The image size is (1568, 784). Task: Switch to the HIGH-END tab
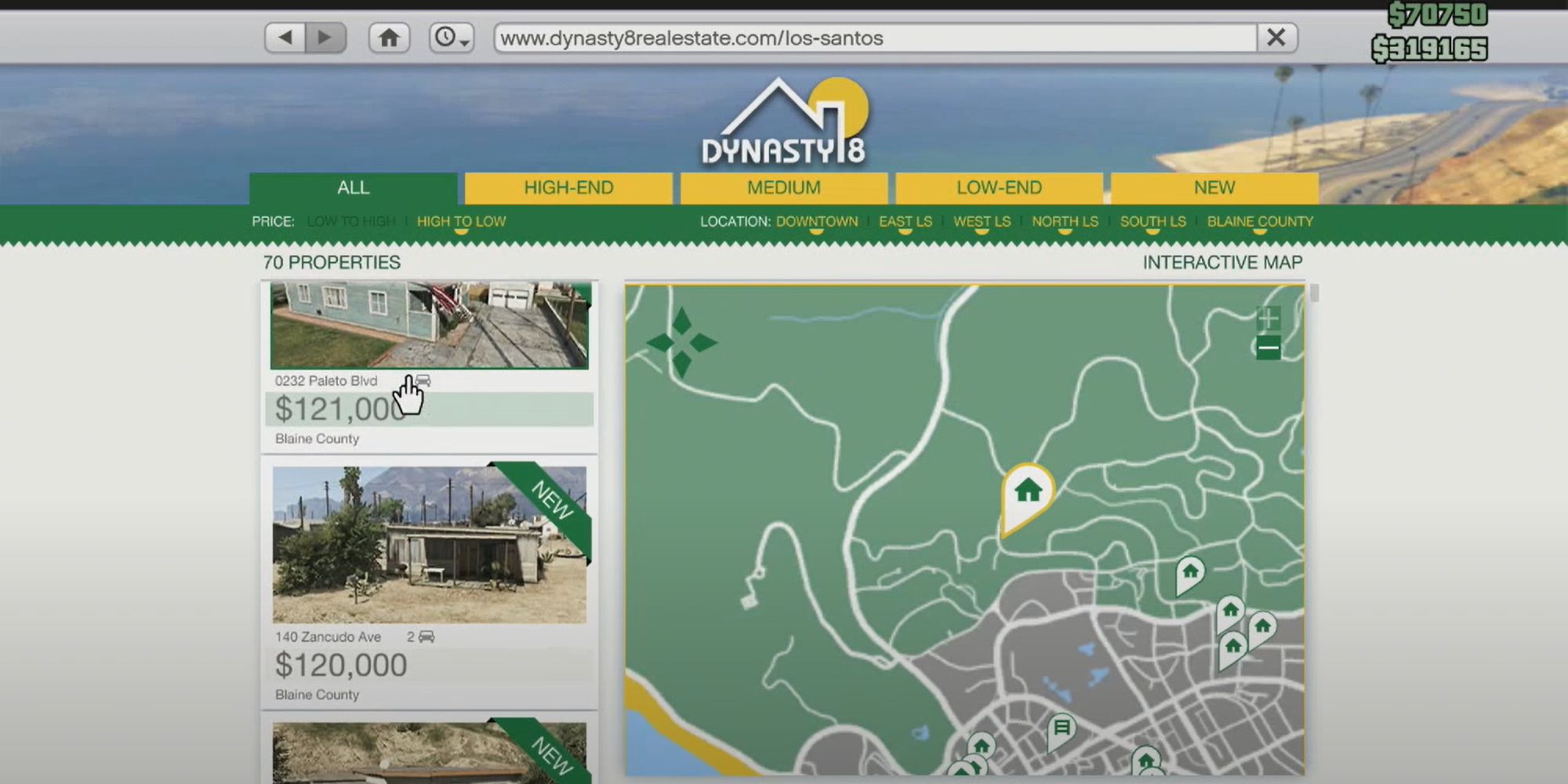(568, 188)
